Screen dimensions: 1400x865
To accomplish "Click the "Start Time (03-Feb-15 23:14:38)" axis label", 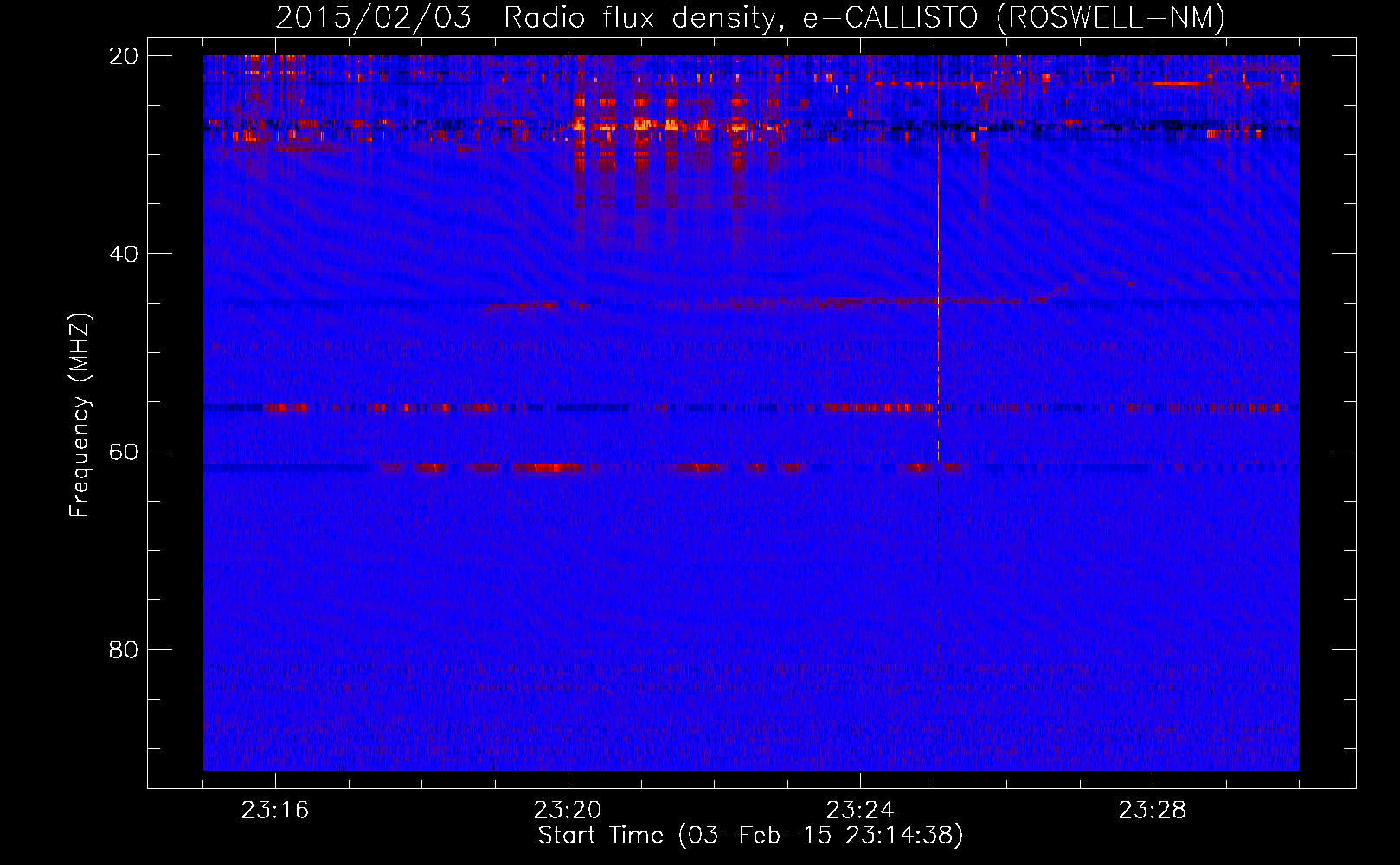I will click(x=750, y=836).
